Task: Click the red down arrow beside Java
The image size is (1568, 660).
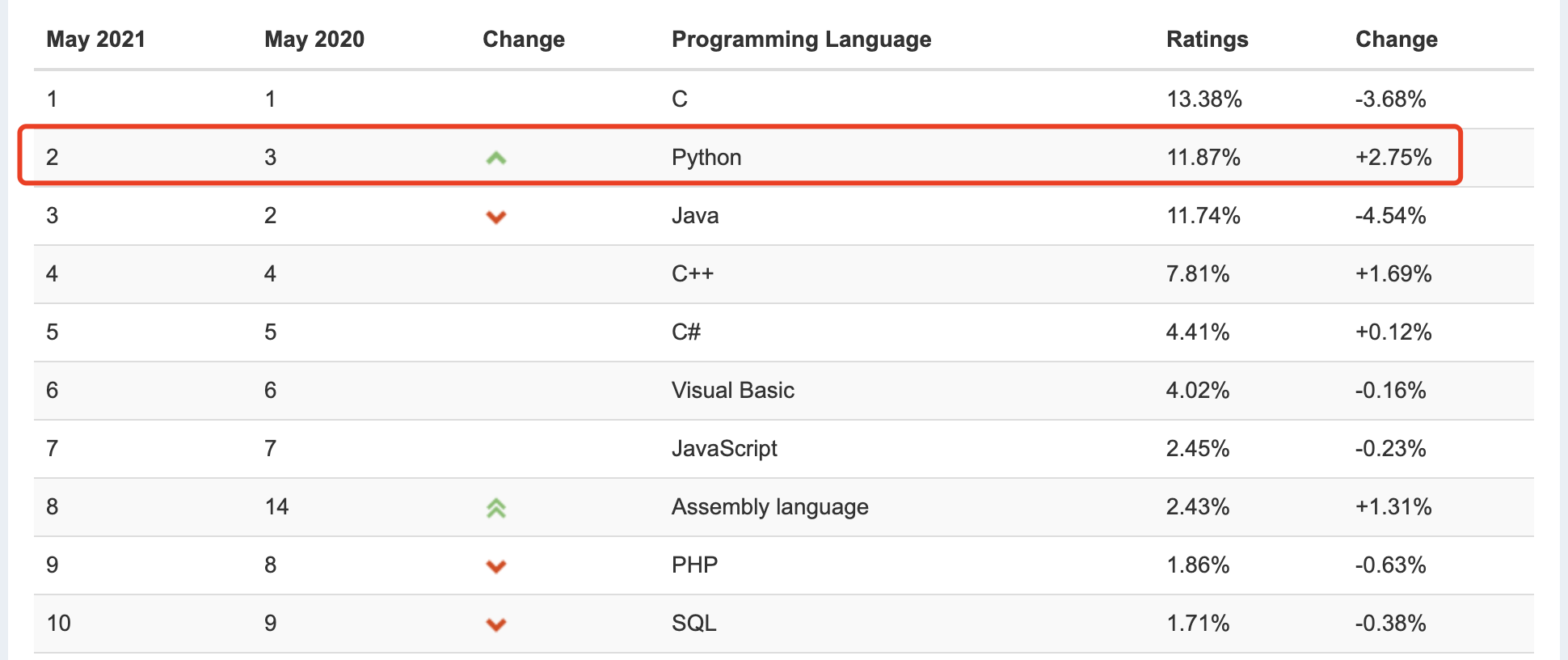Action: coord(496,217)
